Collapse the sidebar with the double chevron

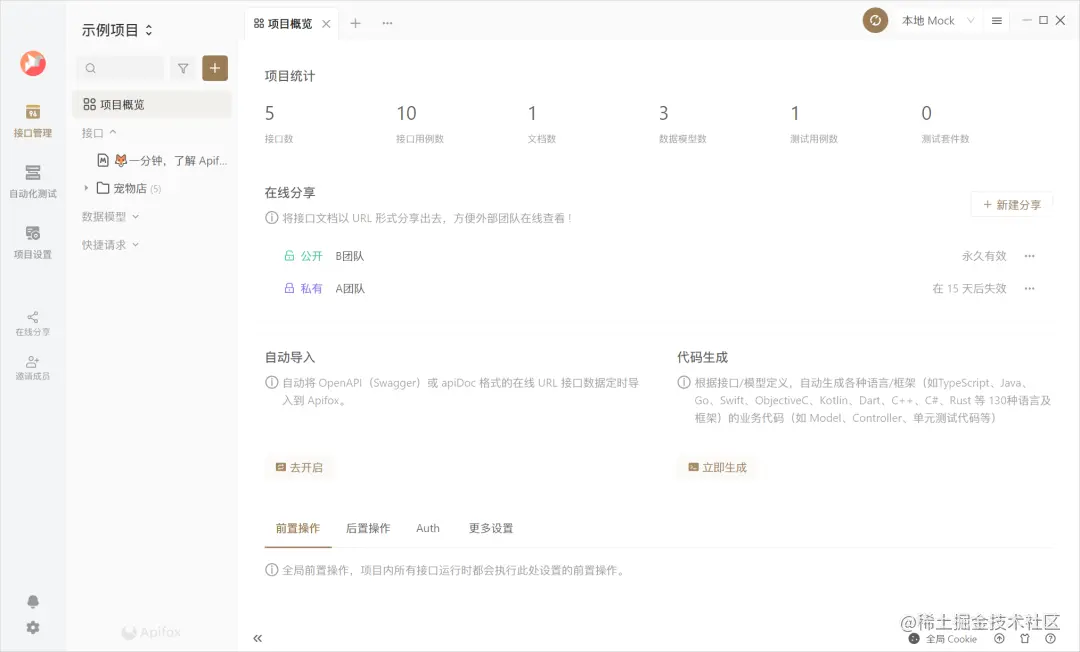click(258, 638)
